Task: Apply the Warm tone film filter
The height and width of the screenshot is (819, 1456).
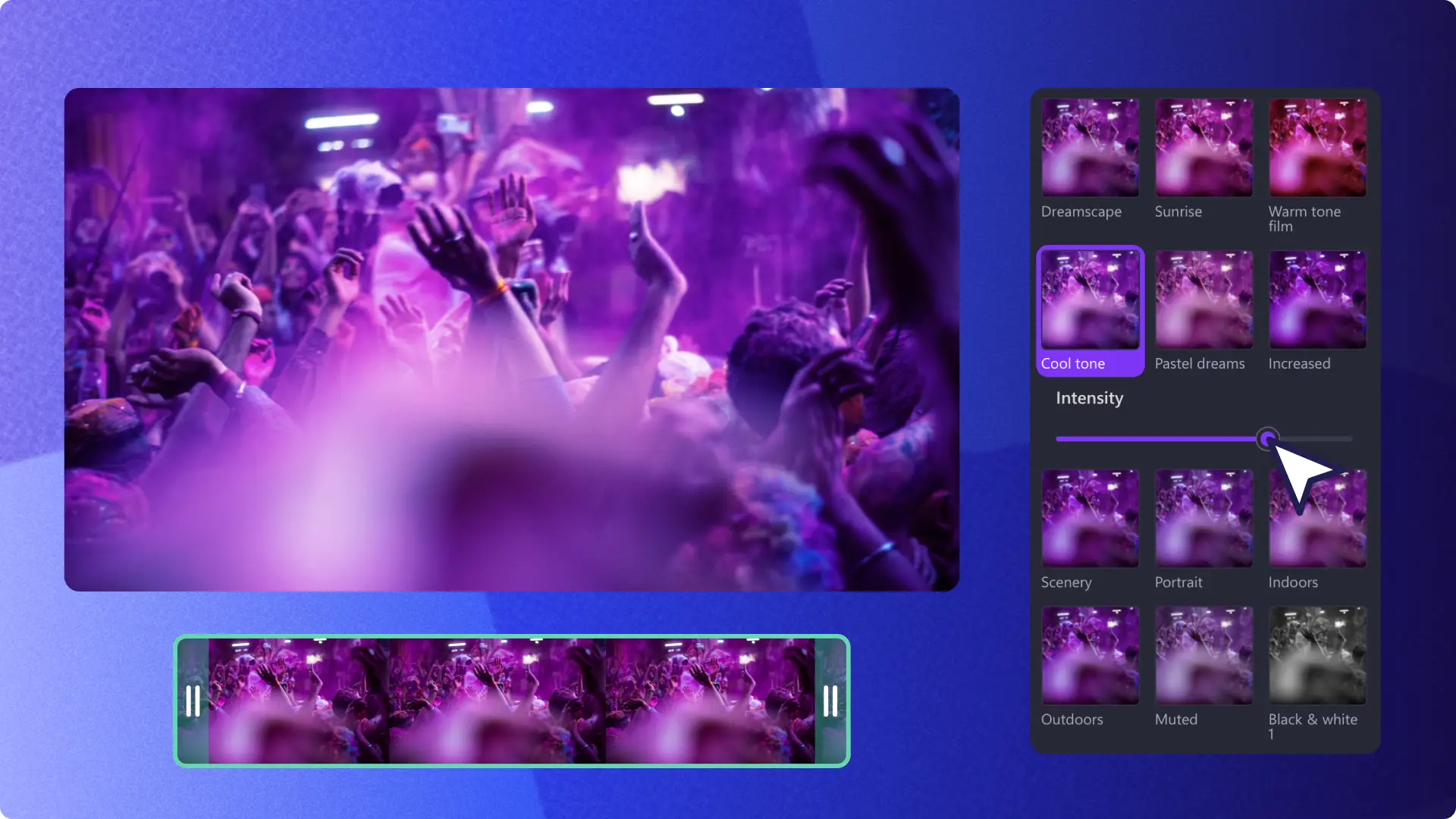Action: point(1317,147)
